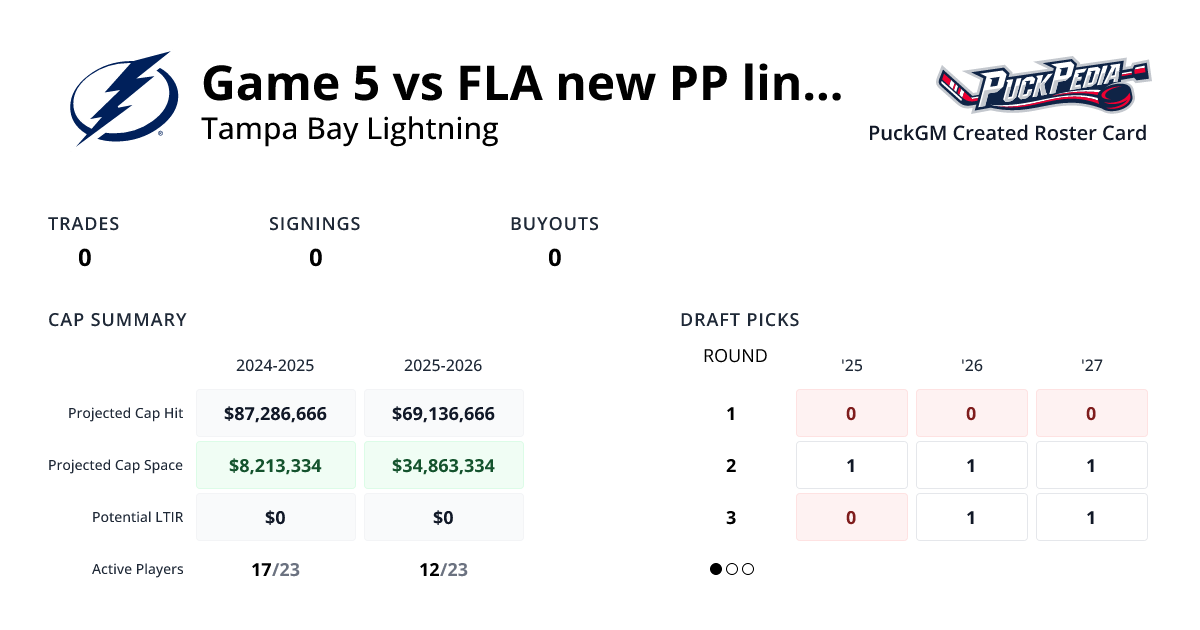Select the third pagination dot

click(747, 569)
